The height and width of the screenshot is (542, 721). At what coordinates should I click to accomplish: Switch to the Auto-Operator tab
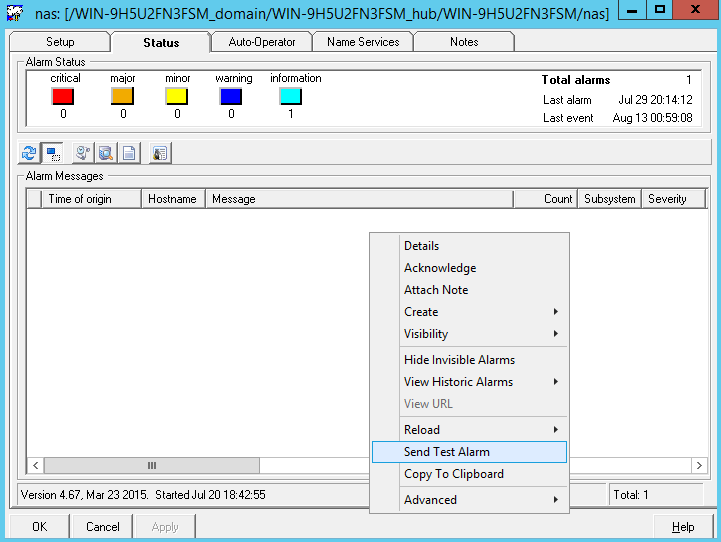tap(262, 42)
